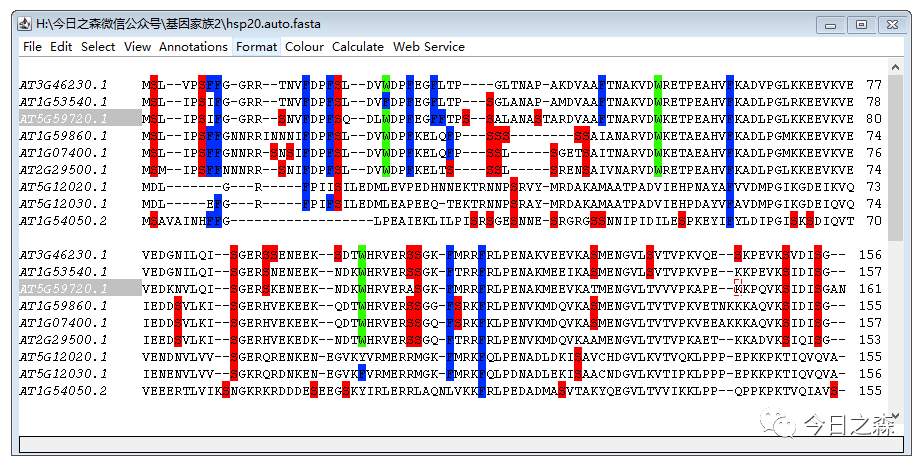Open the Colour menu
Screen dimensions: 924x465
tap(304, 47)
